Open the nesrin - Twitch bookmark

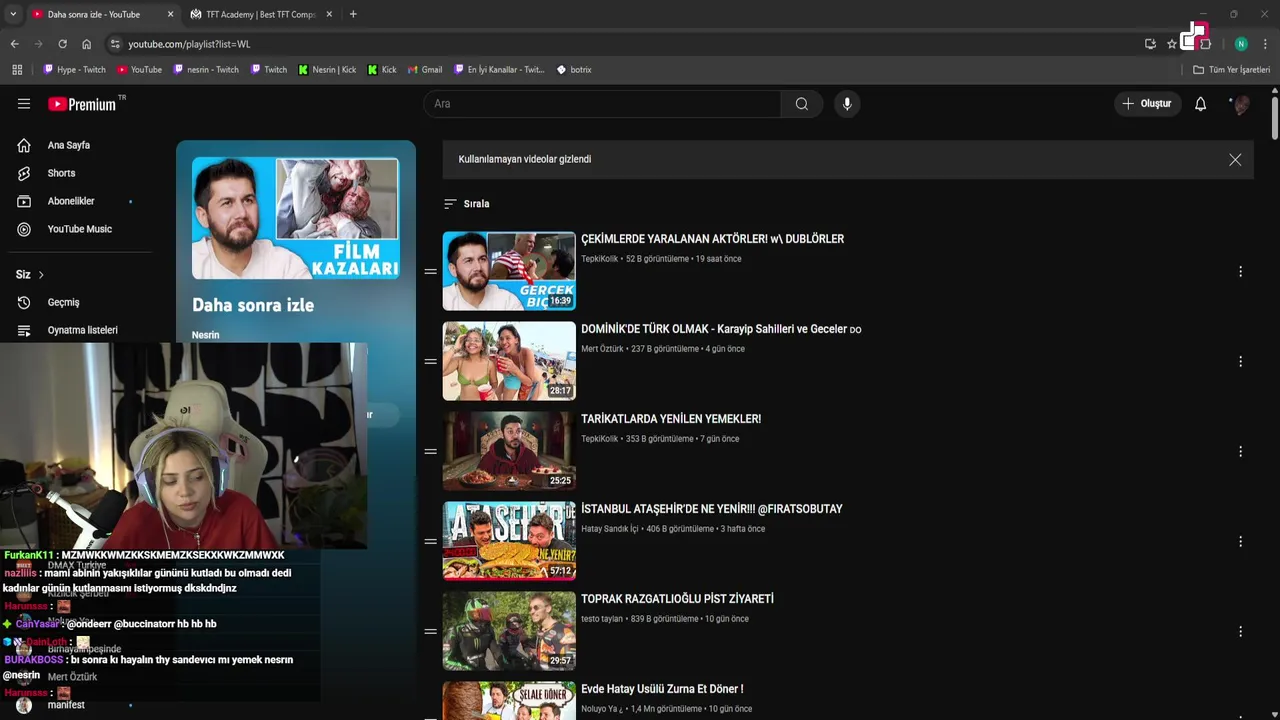(206, 70)
